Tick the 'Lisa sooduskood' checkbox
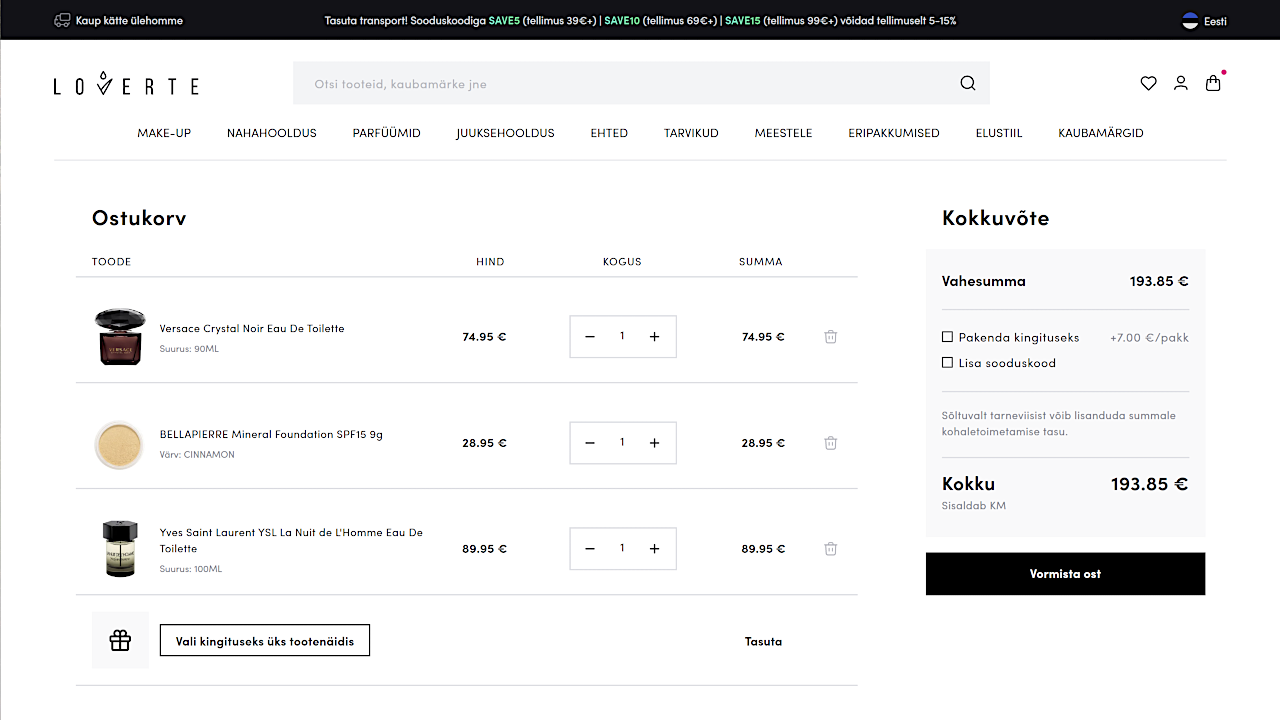 (x=947, y=363)
